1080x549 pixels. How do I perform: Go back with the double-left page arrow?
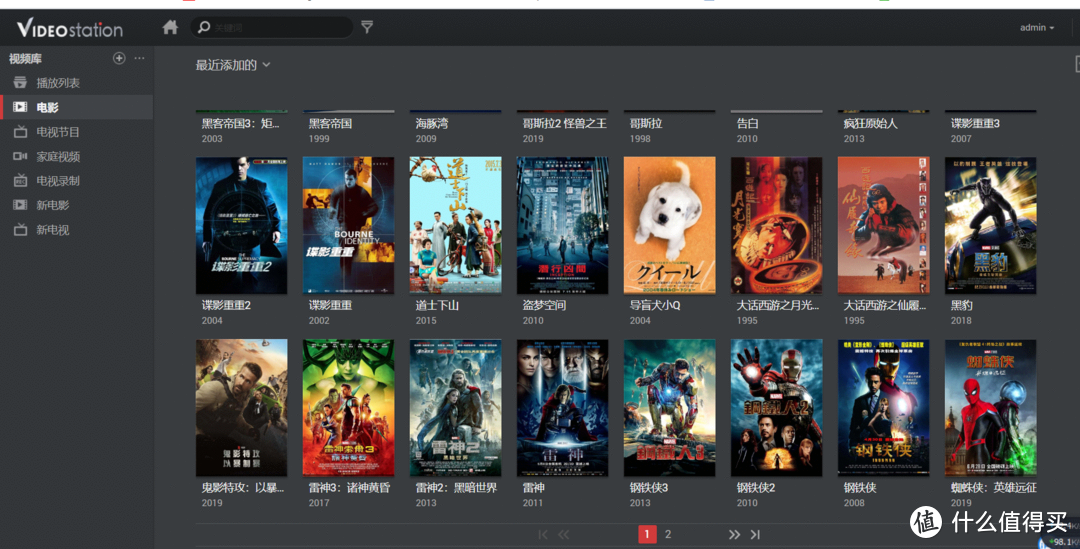[x=563, y=535]
